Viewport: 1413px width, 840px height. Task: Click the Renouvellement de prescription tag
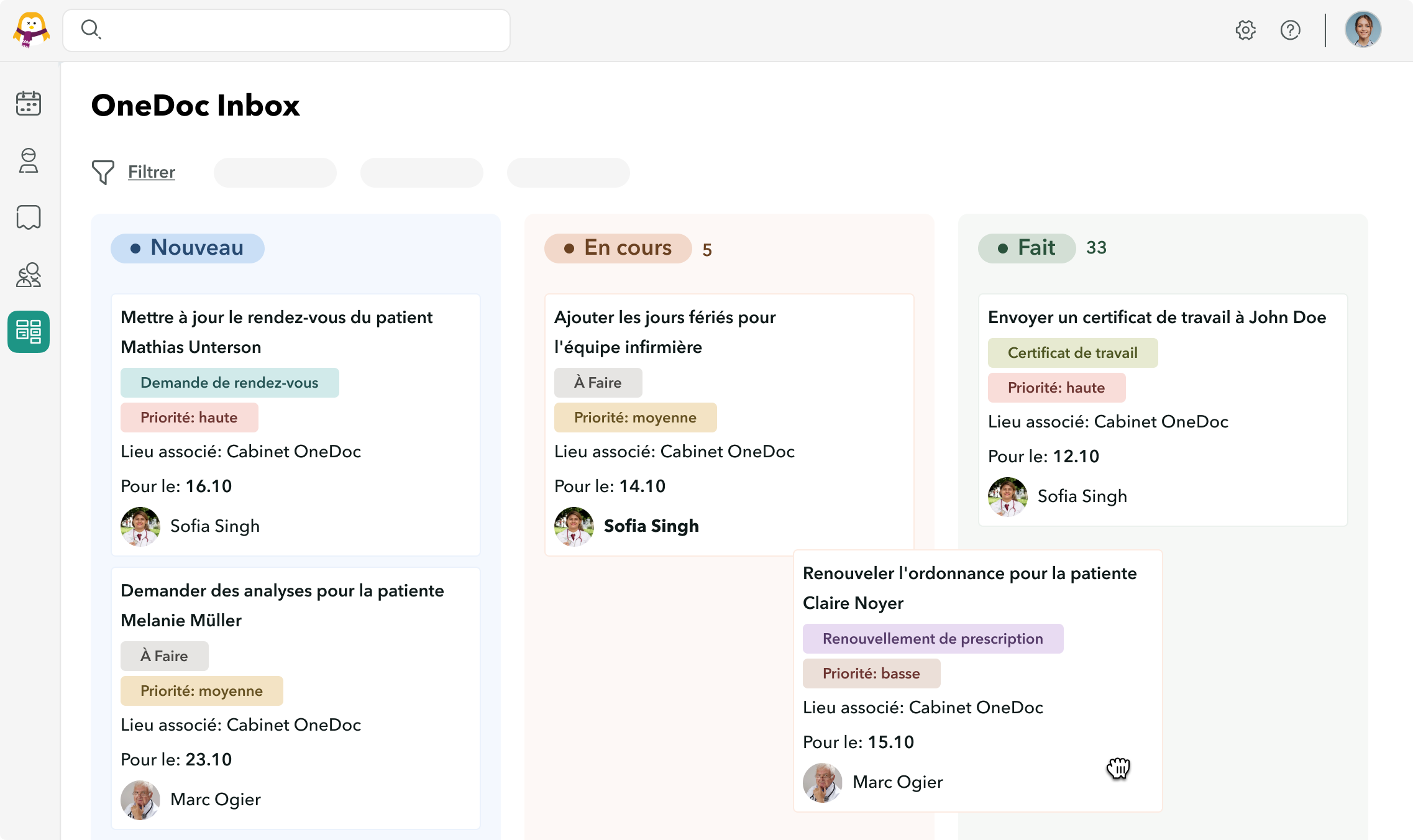pyautogui.click(x=933, y=639)
